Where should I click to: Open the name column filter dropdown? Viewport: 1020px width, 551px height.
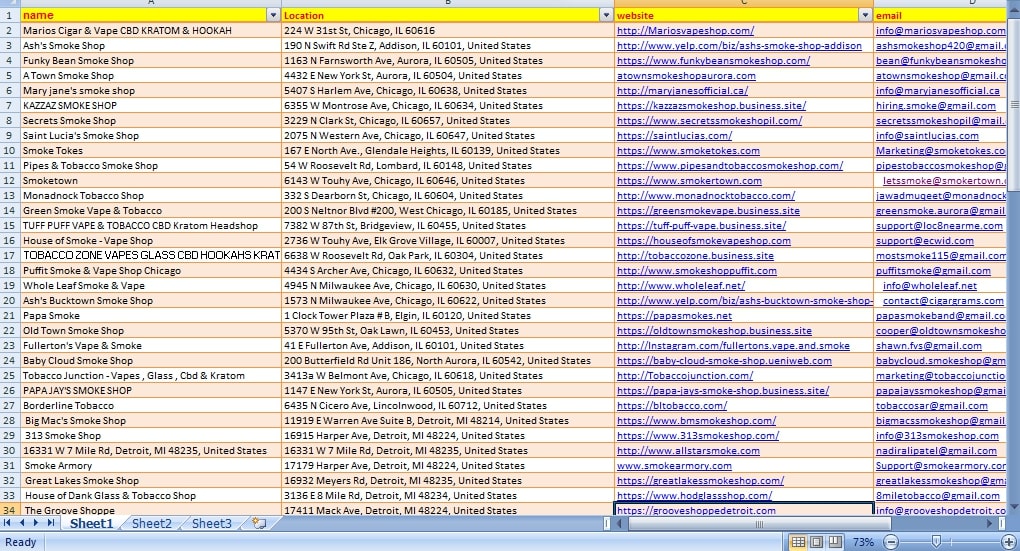point(274,15)
